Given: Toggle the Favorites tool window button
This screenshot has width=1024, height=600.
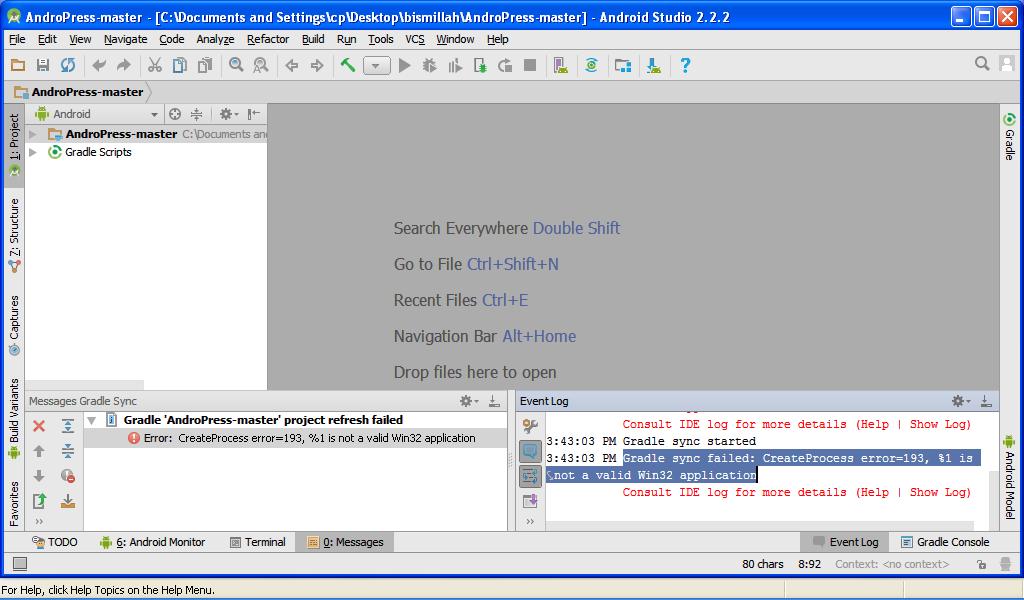Looking at the screenshot, I should point(14,503).
